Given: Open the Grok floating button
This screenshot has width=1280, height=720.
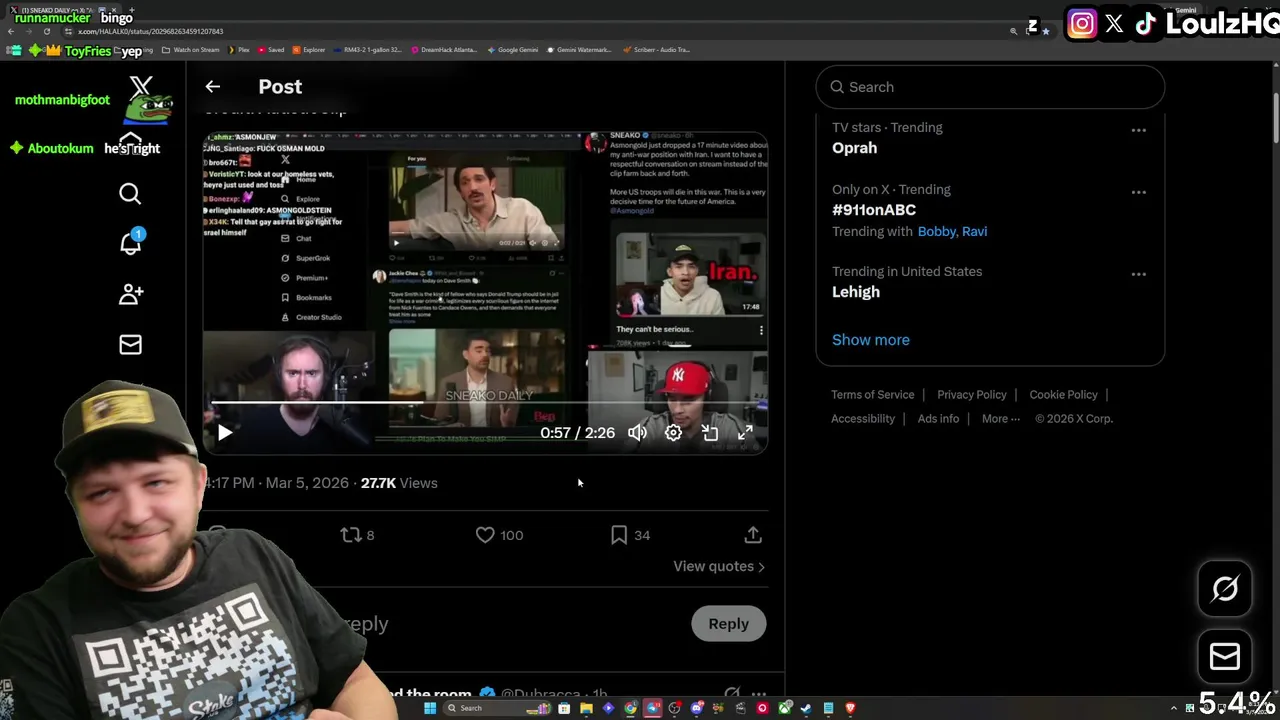Looking at the screenshot, I should (1225, 588).
